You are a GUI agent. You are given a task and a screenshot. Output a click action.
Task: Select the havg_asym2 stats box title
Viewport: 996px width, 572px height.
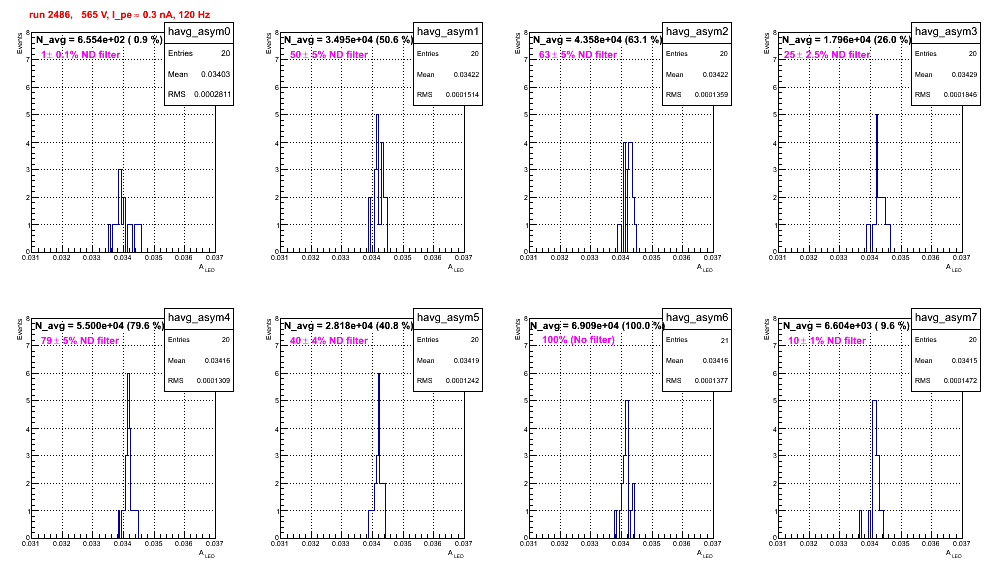697,31
